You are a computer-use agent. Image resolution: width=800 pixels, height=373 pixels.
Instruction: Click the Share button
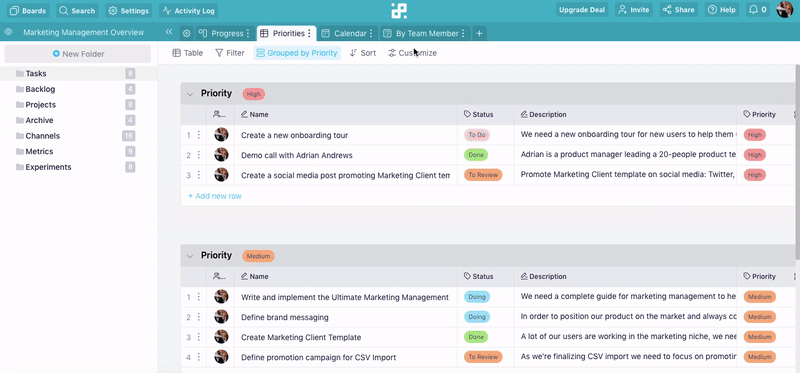(x=679, y=10)
